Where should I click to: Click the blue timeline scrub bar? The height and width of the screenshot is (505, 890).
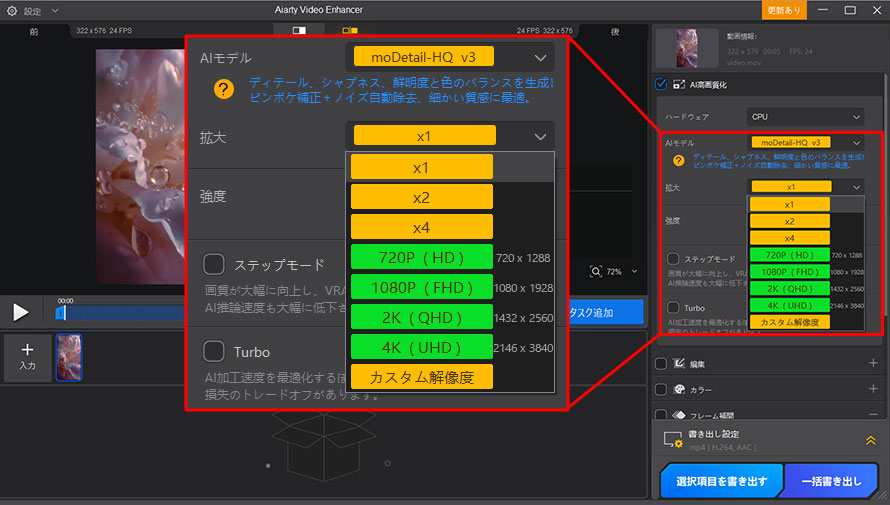point(125,313)
